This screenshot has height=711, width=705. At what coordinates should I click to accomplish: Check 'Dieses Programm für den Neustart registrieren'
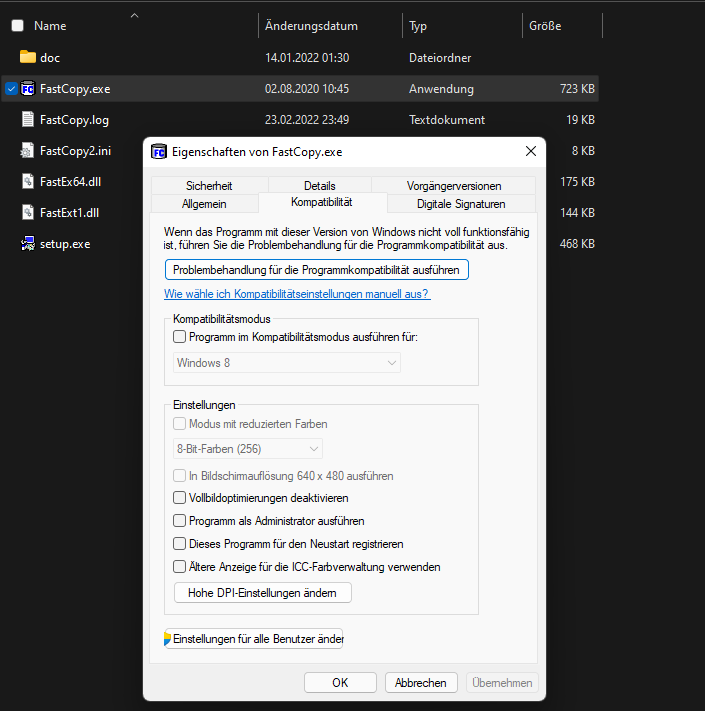coord(180,544)
